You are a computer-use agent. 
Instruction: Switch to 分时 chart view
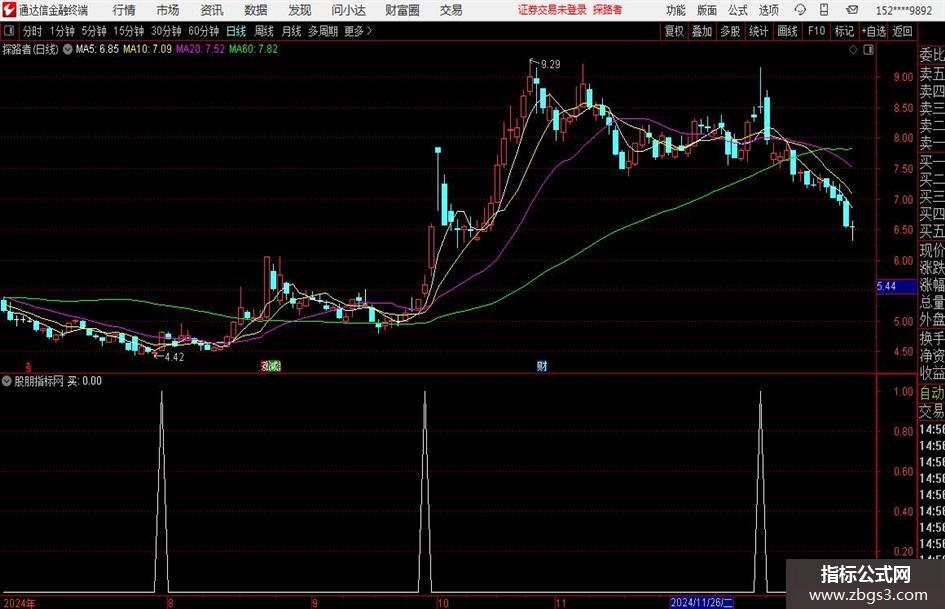[33, 31]
